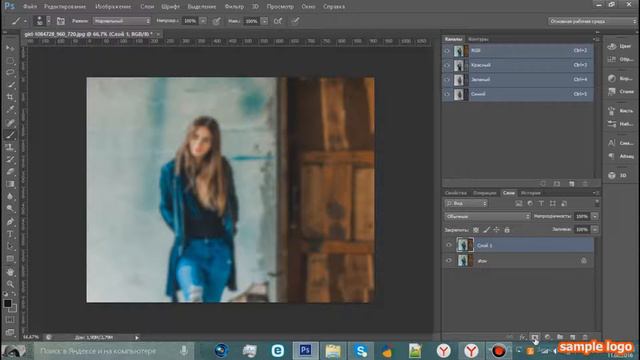Create new adjustment layer icon

coord(547,337)
